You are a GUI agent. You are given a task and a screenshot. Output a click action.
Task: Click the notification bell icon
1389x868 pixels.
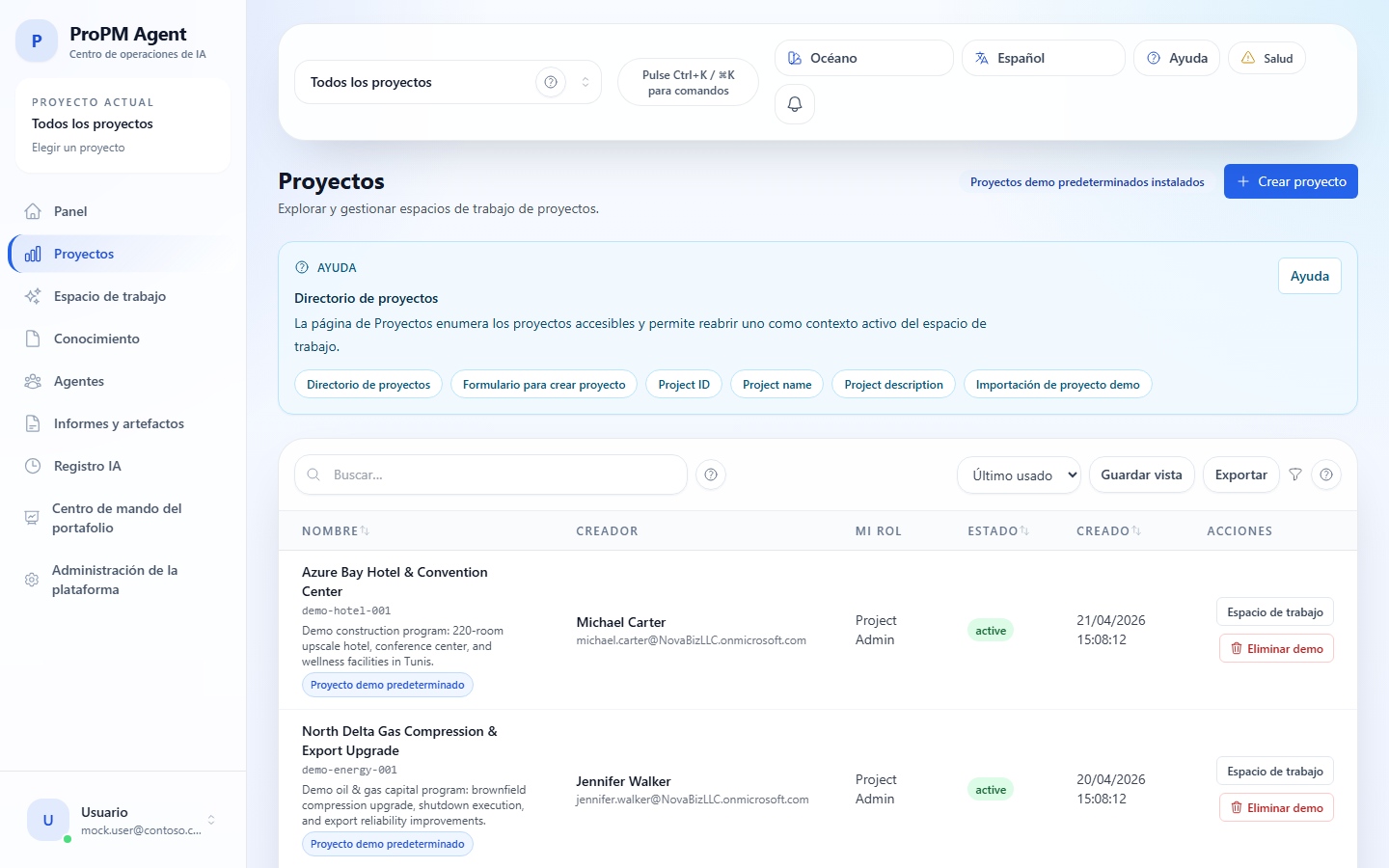[795, 104]
